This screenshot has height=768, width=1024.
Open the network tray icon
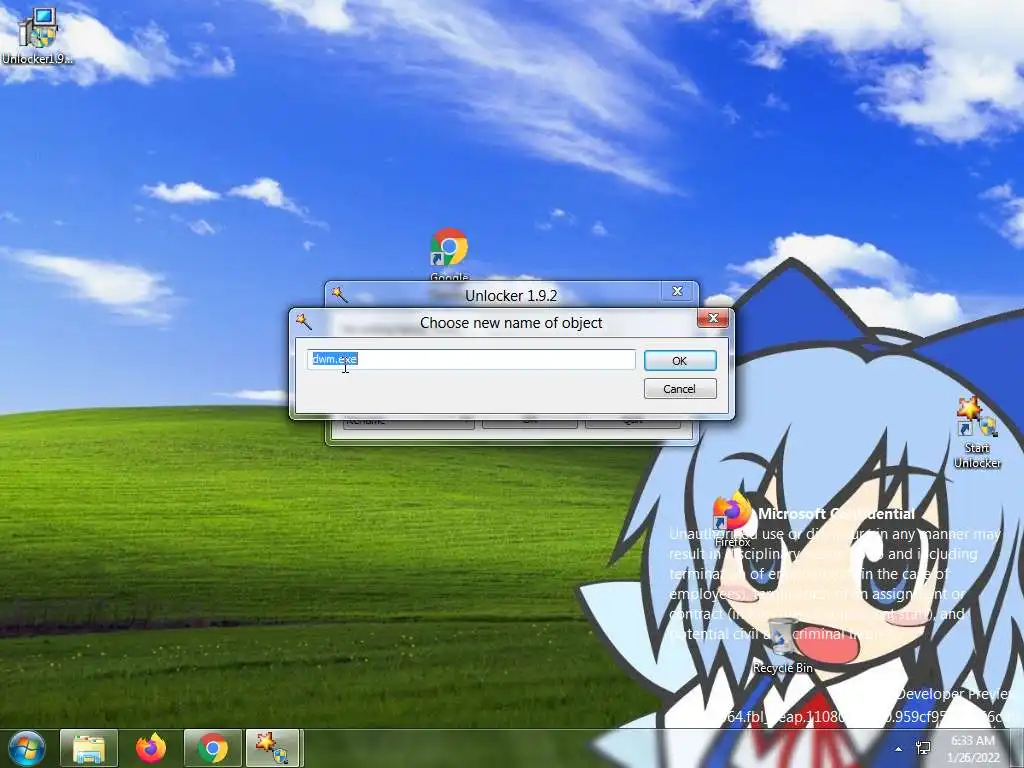point(924,748)
